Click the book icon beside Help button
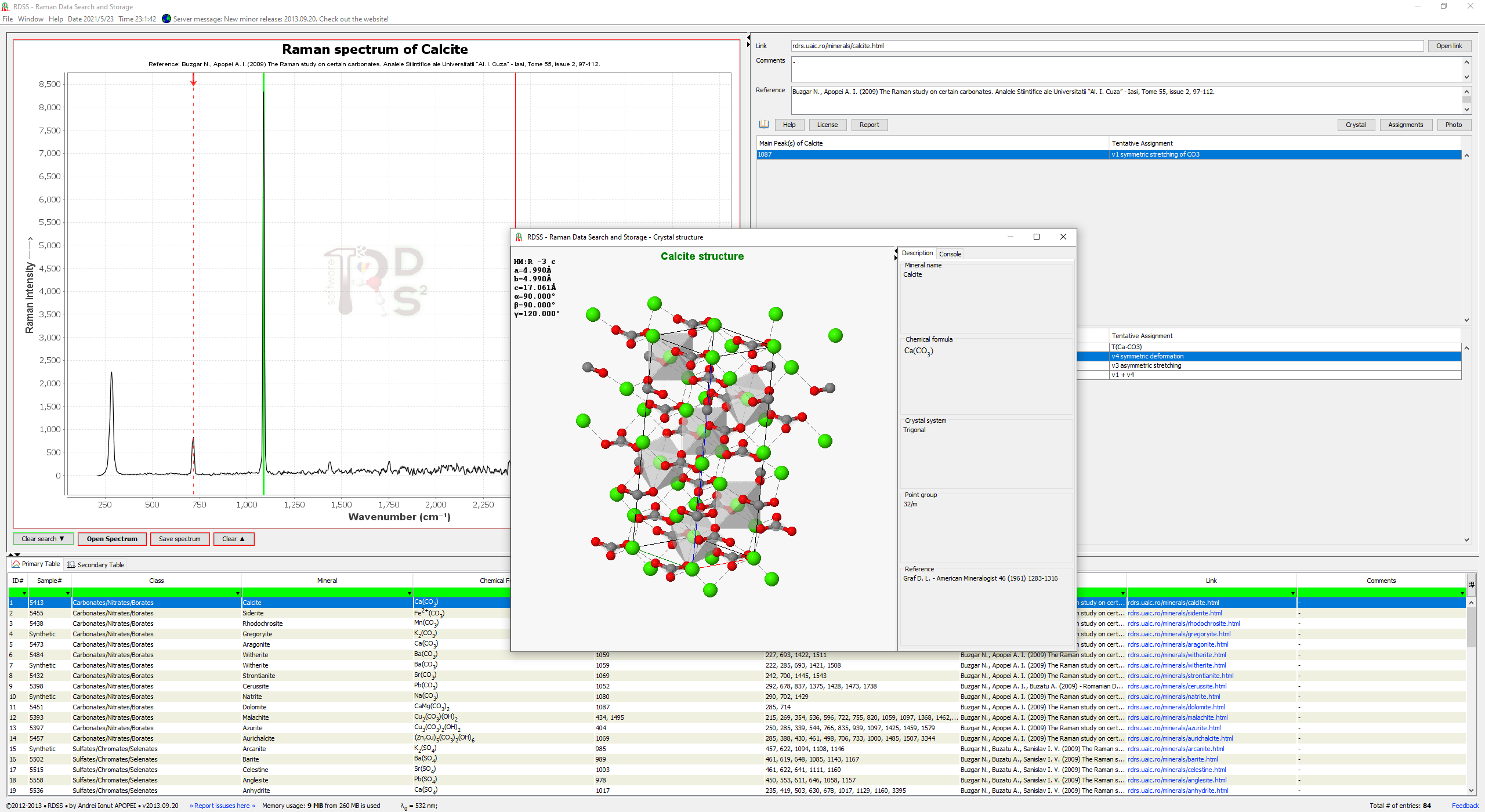The height and width of the screenshot is (812, 1485). point(763,125)
